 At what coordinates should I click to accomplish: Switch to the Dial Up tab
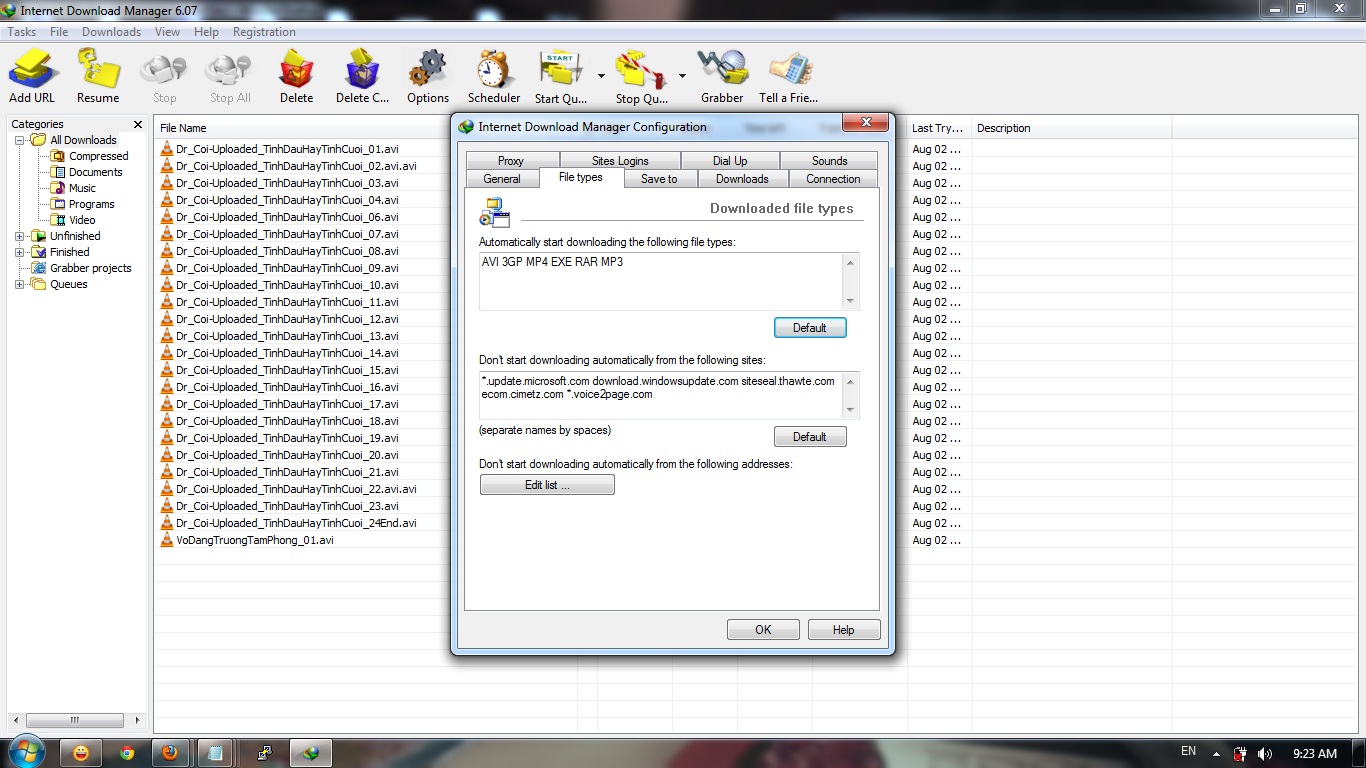(730, 160)
